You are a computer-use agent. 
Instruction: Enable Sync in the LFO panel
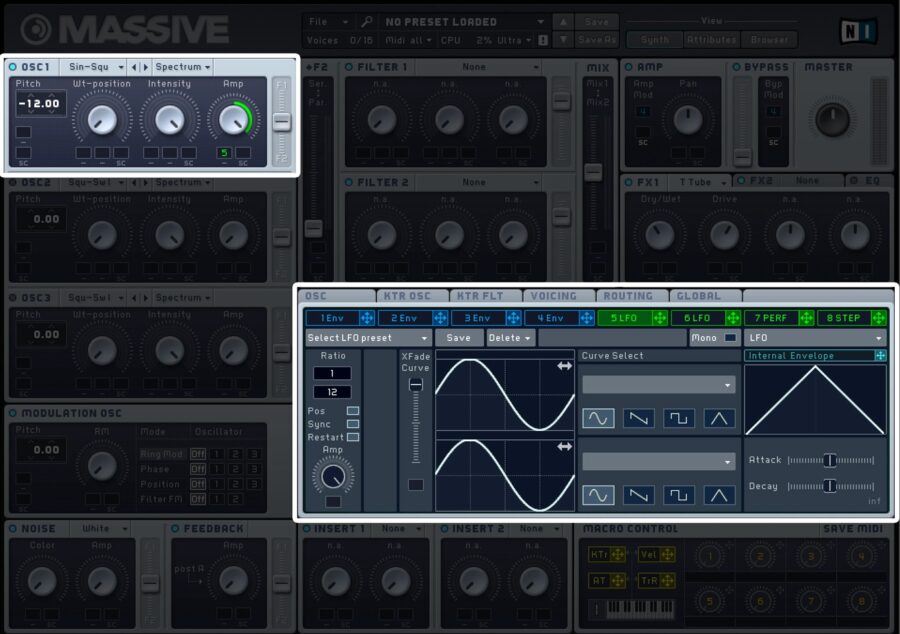pyautogui.click(x=354, y=424)
